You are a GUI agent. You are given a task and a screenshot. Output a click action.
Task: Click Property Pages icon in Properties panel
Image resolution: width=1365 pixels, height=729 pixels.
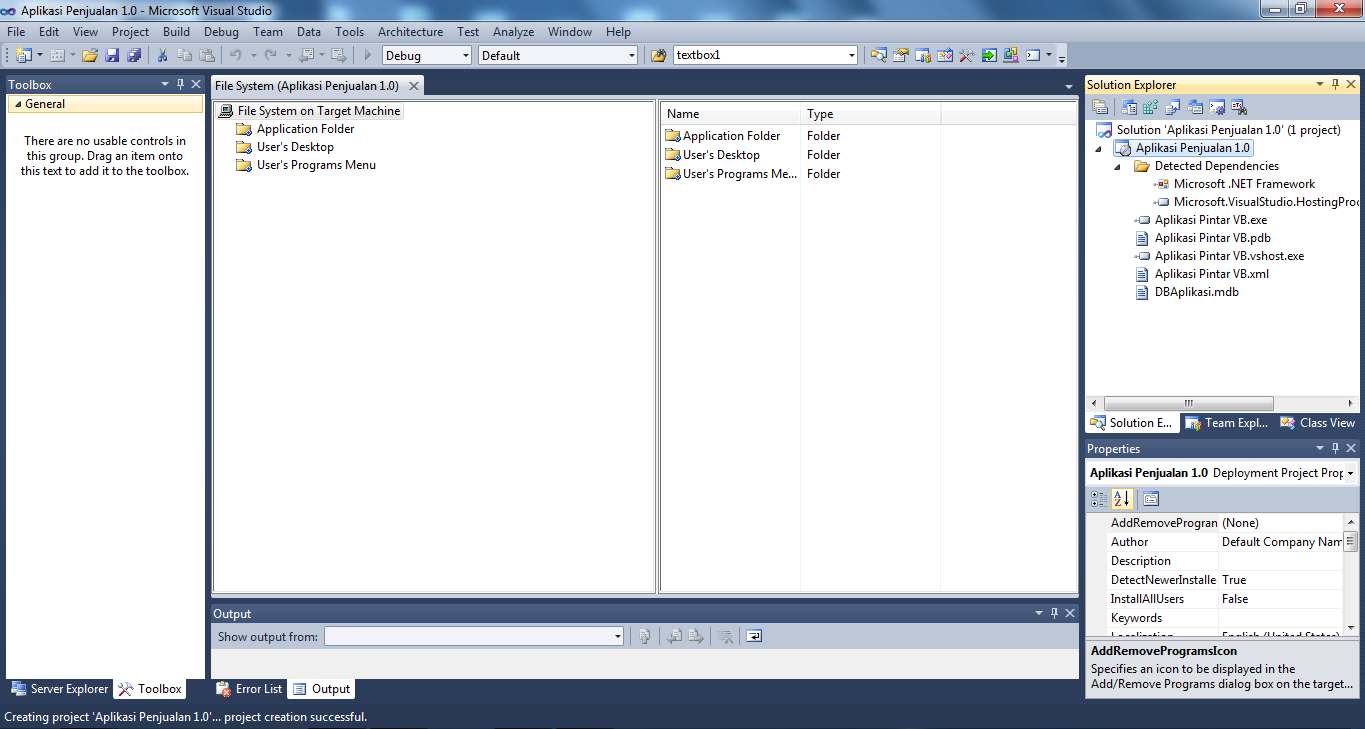(1151, 498)
